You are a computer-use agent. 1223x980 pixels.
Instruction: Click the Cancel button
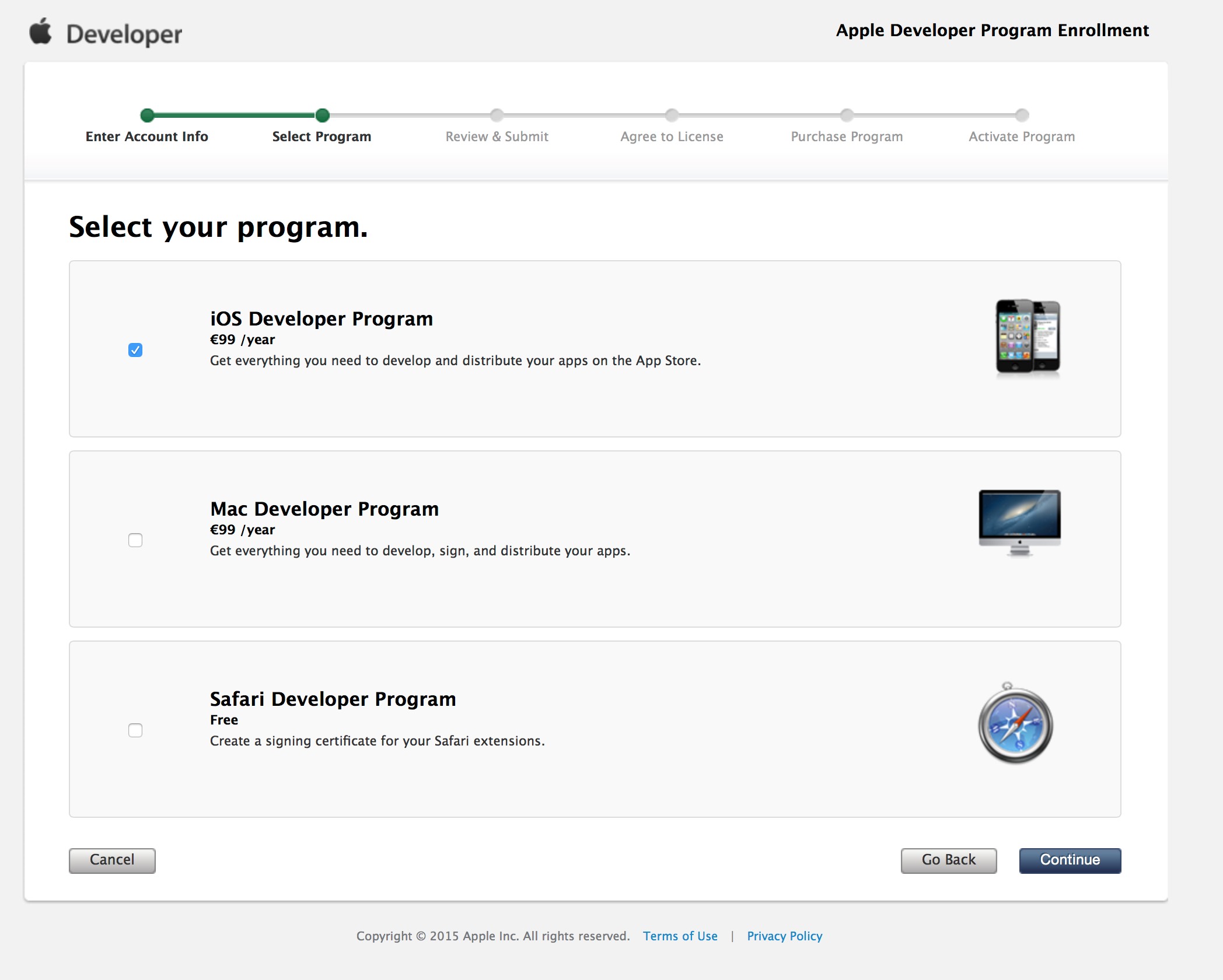coord(112,860)
